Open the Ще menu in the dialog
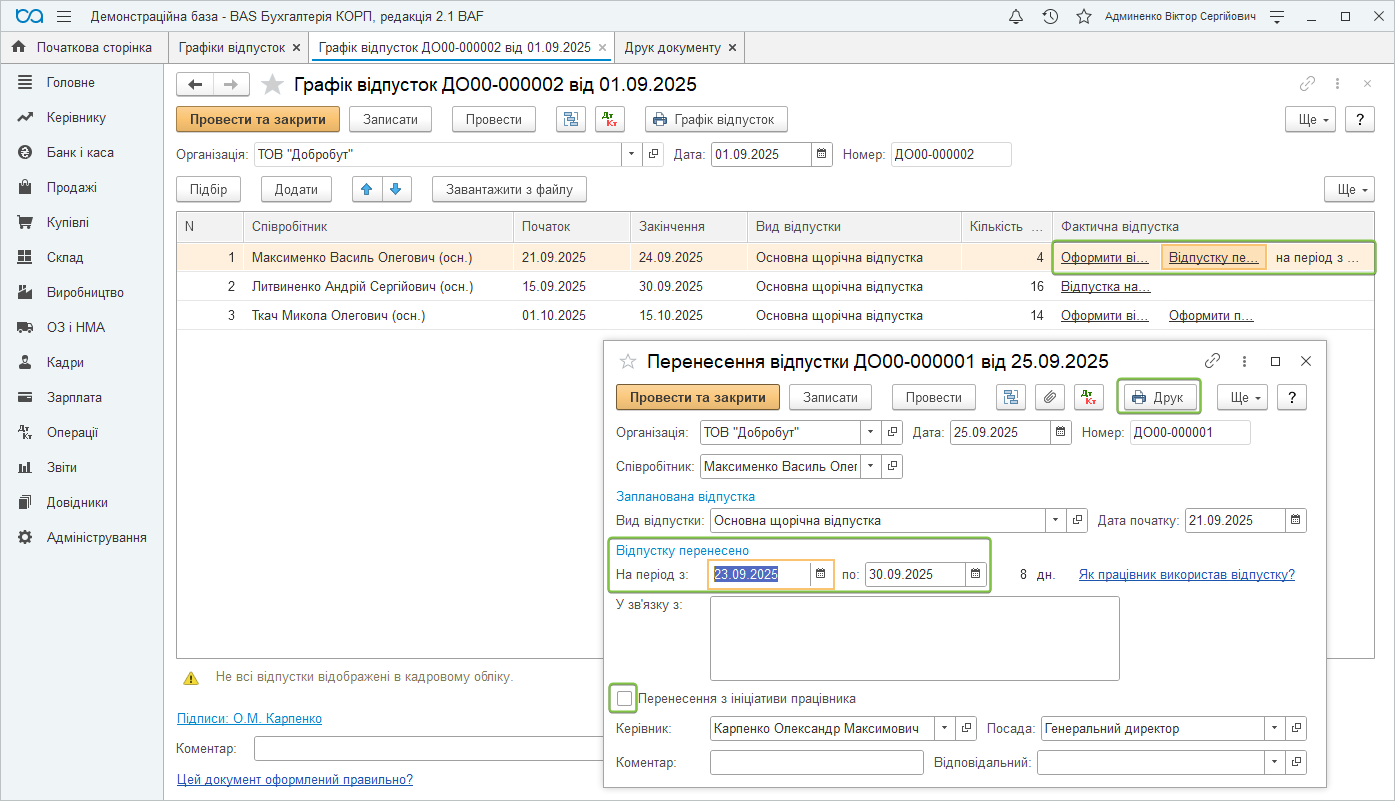The height and width of the screenshot is (801, 1395). click(1242, 397)
